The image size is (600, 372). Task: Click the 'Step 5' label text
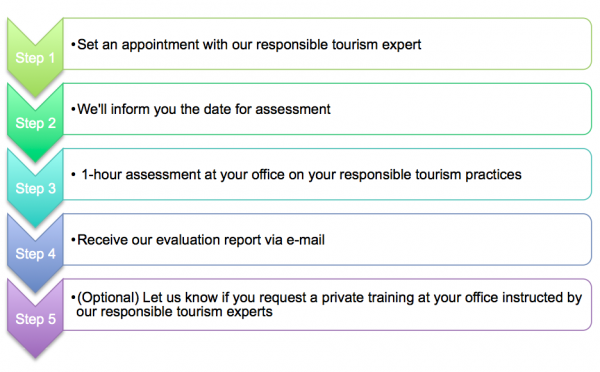point(36,319)
